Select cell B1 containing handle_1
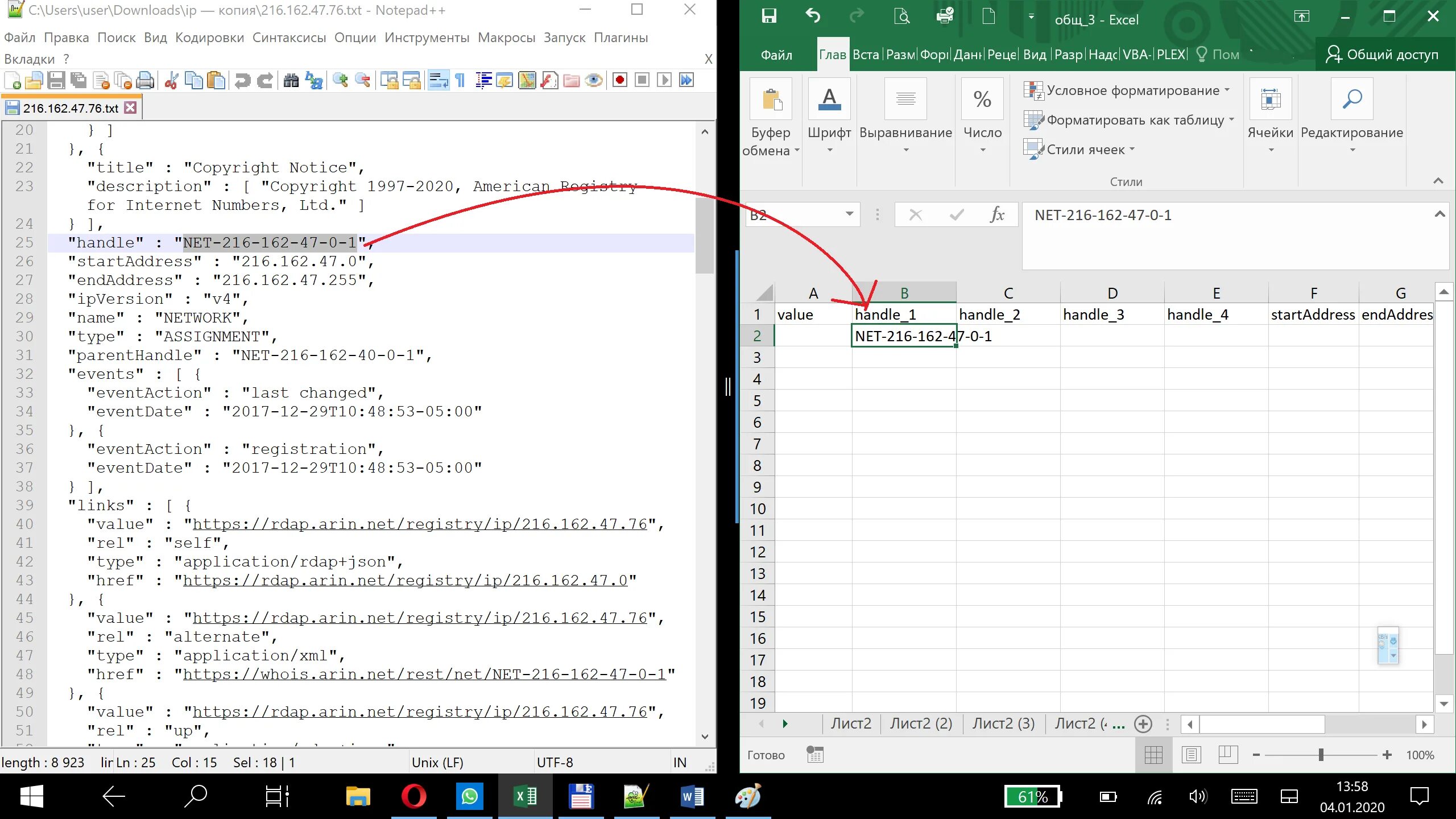Viewport: 1456px width, 819px height. (903, 315)
